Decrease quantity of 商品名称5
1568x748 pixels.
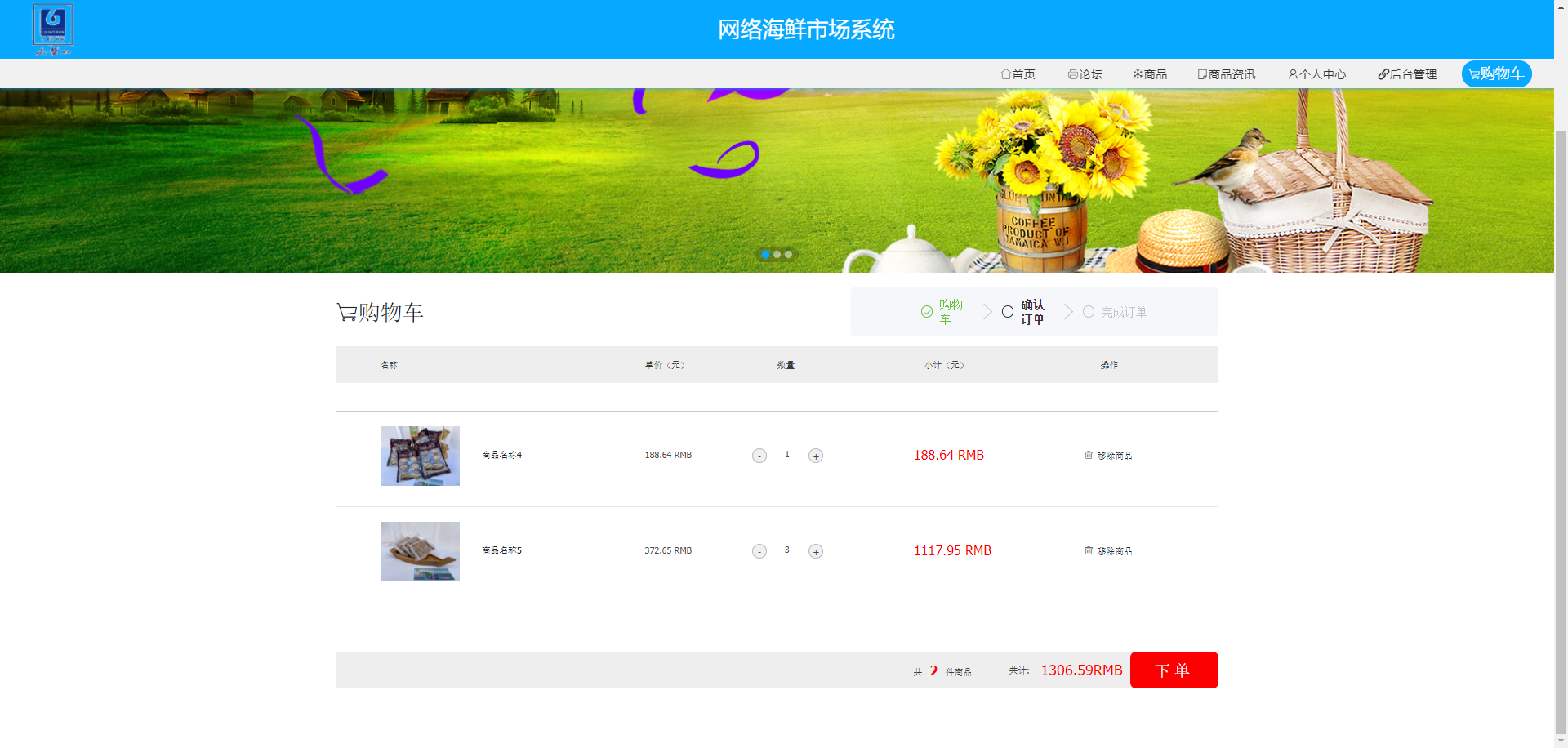tap(759, 551)
